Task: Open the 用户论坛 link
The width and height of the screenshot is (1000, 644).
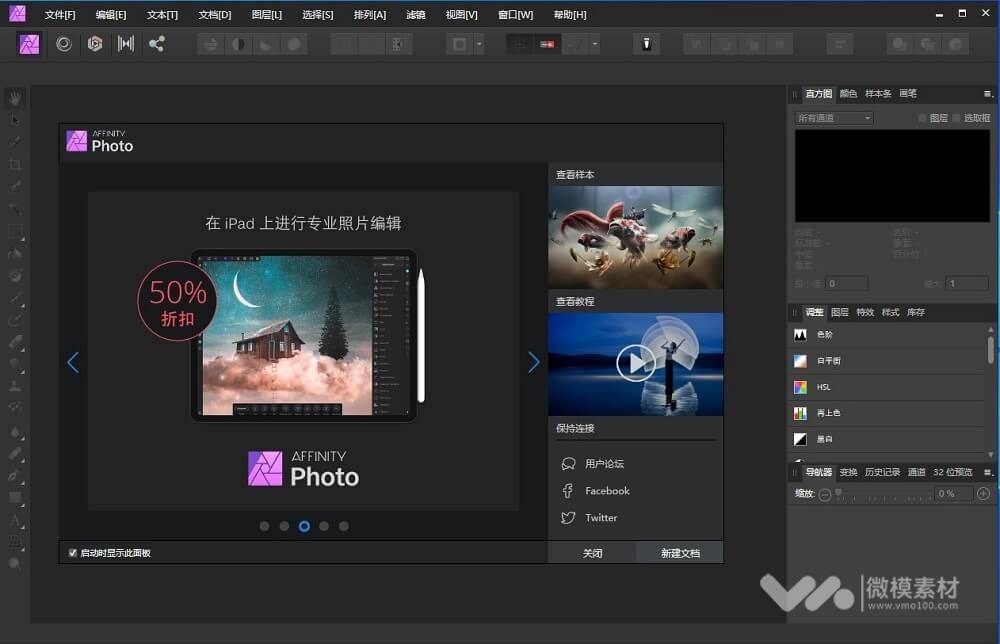Action: coord(605,464)
